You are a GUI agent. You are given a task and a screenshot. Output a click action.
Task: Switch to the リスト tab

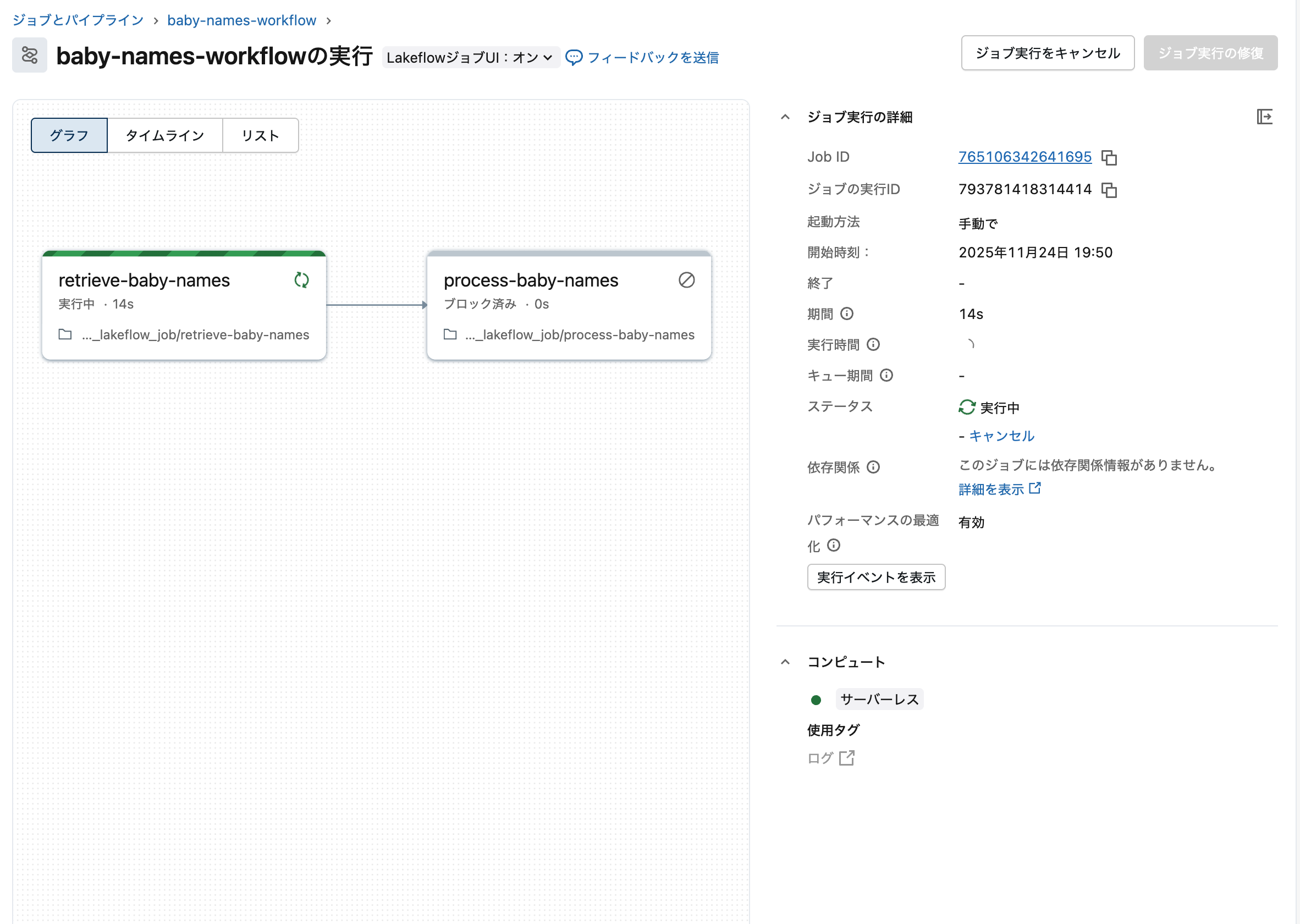(260, 135)
